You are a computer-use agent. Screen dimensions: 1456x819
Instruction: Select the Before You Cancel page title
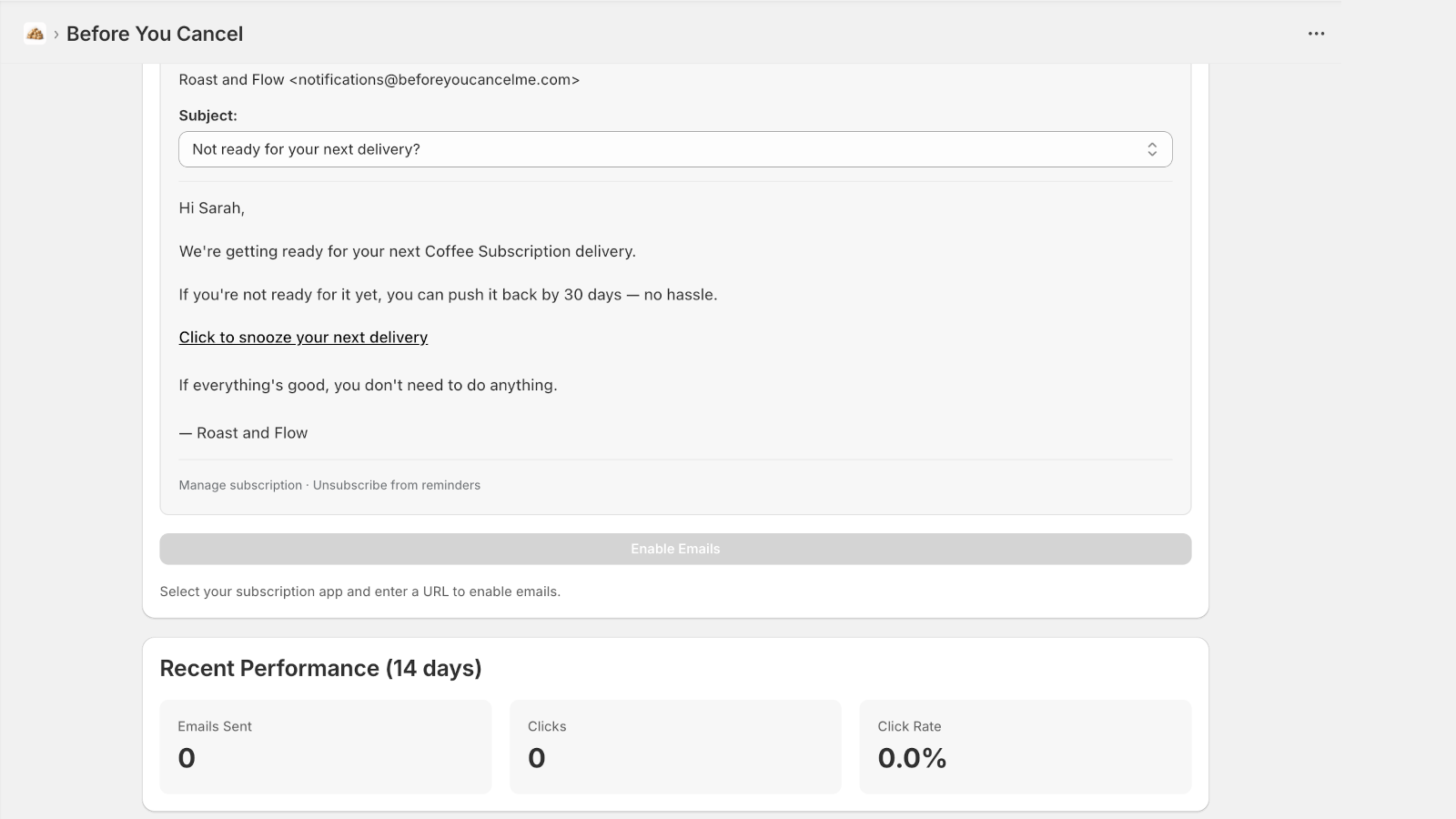click(x=155, y=34)
